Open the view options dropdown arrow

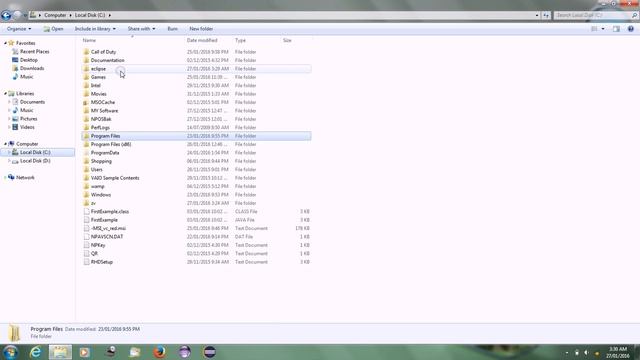point(603,29)
